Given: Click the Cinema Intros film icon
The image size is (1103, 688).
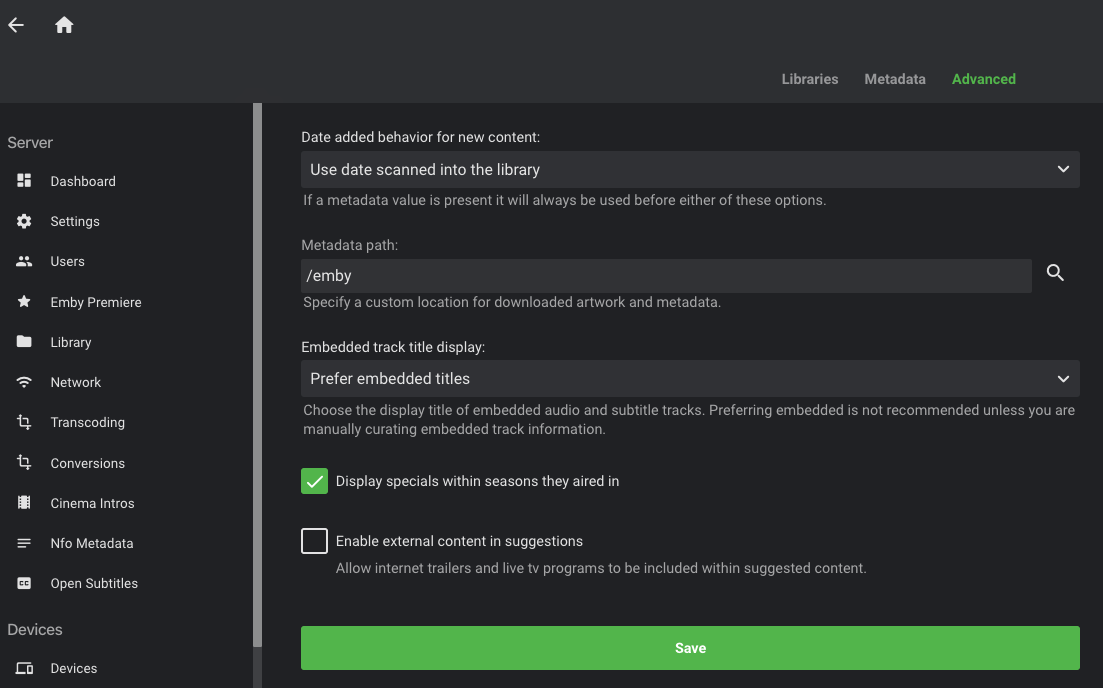Looking at the screenshot, I should [x=24, y=503].
